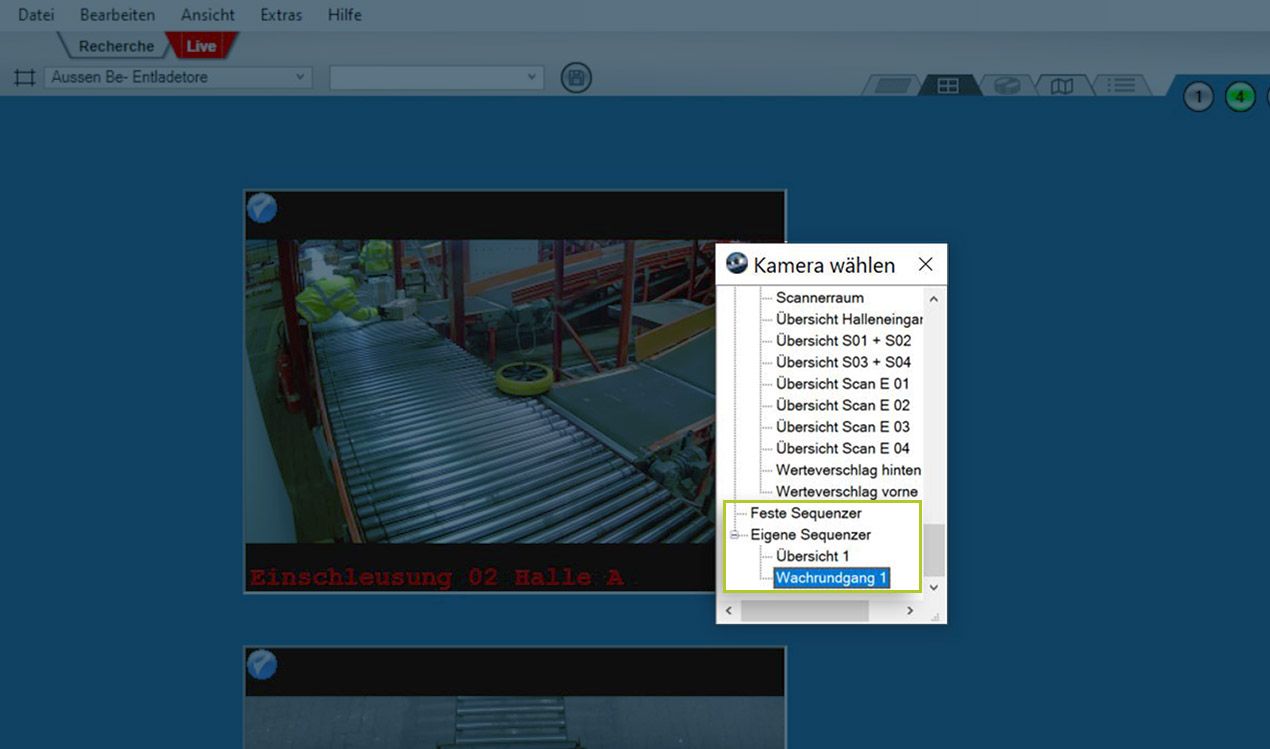Open the empty second dropdown in toolbar
This screenshot has height=749, width=1270.
(436, 77)
